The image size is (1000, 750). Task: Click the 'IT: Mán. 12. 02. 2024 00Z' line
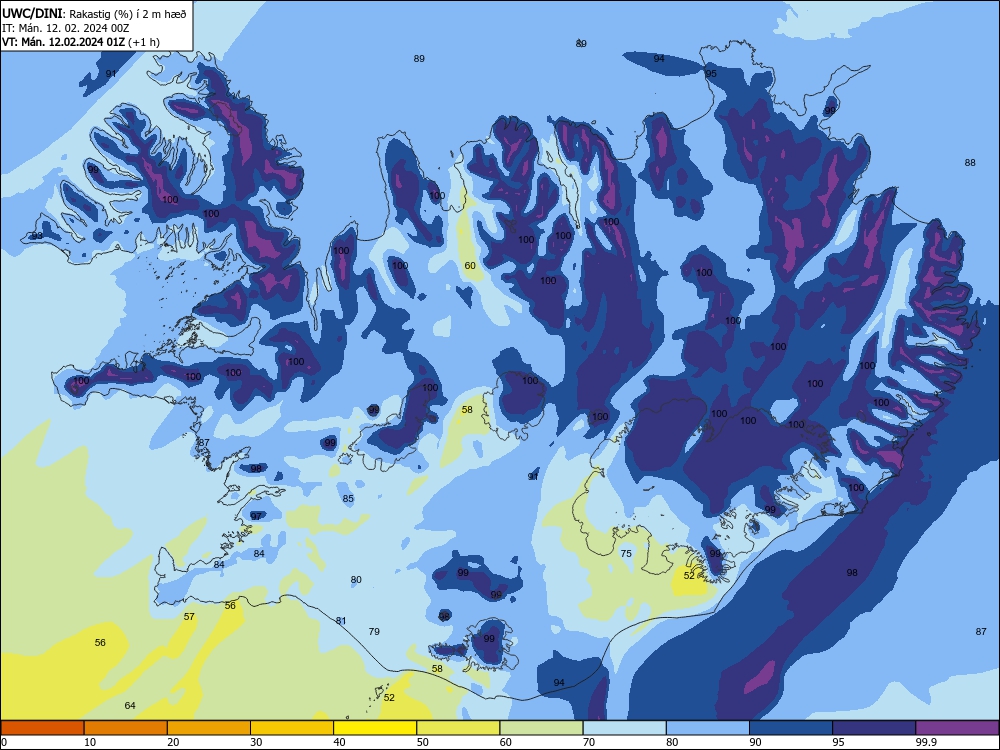[x=66, y=28]
